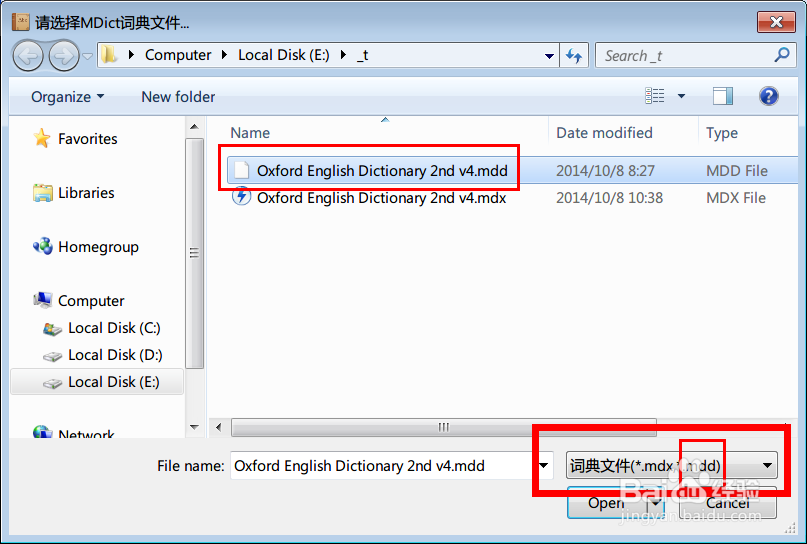Close the MDict file selection dialog

coord(776,22)
